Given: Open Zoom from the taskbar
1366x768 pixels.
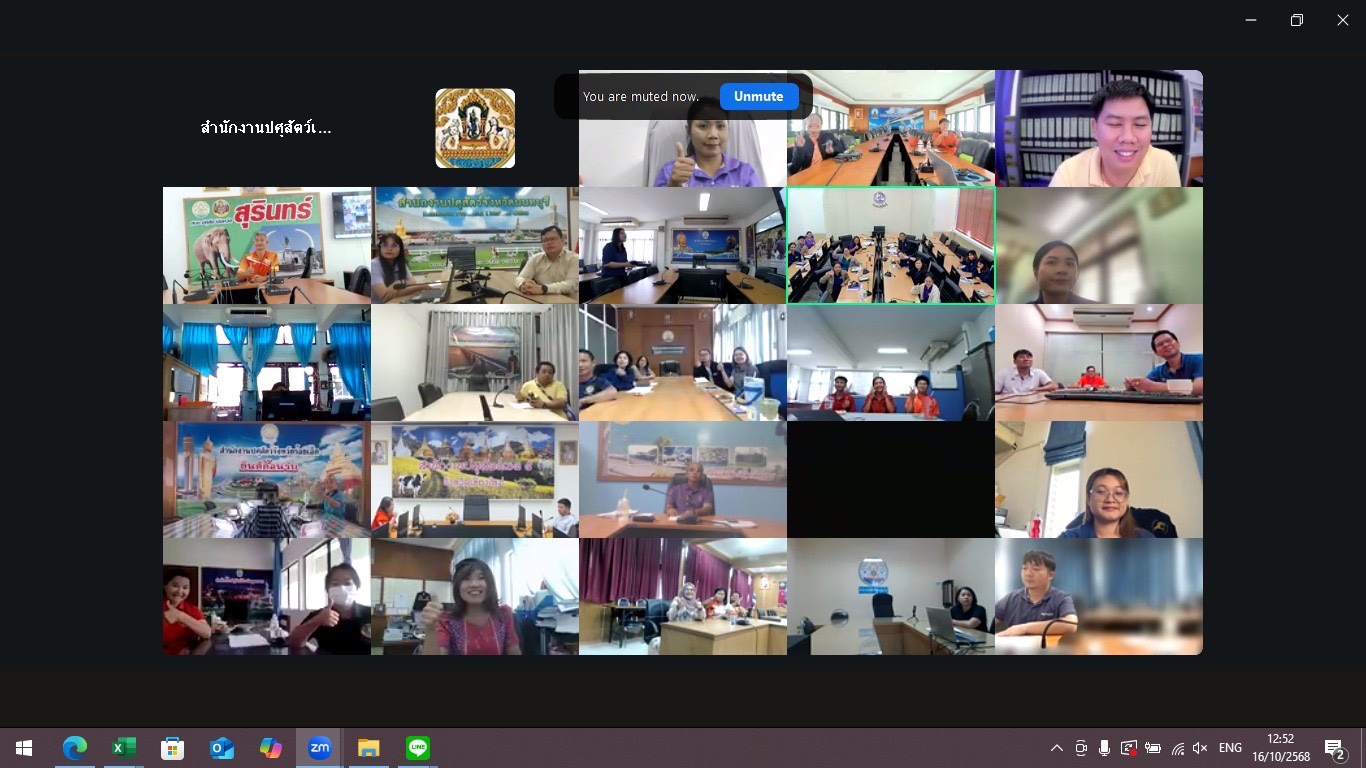Looking at the screenshot, I should (x=319, y=748).
